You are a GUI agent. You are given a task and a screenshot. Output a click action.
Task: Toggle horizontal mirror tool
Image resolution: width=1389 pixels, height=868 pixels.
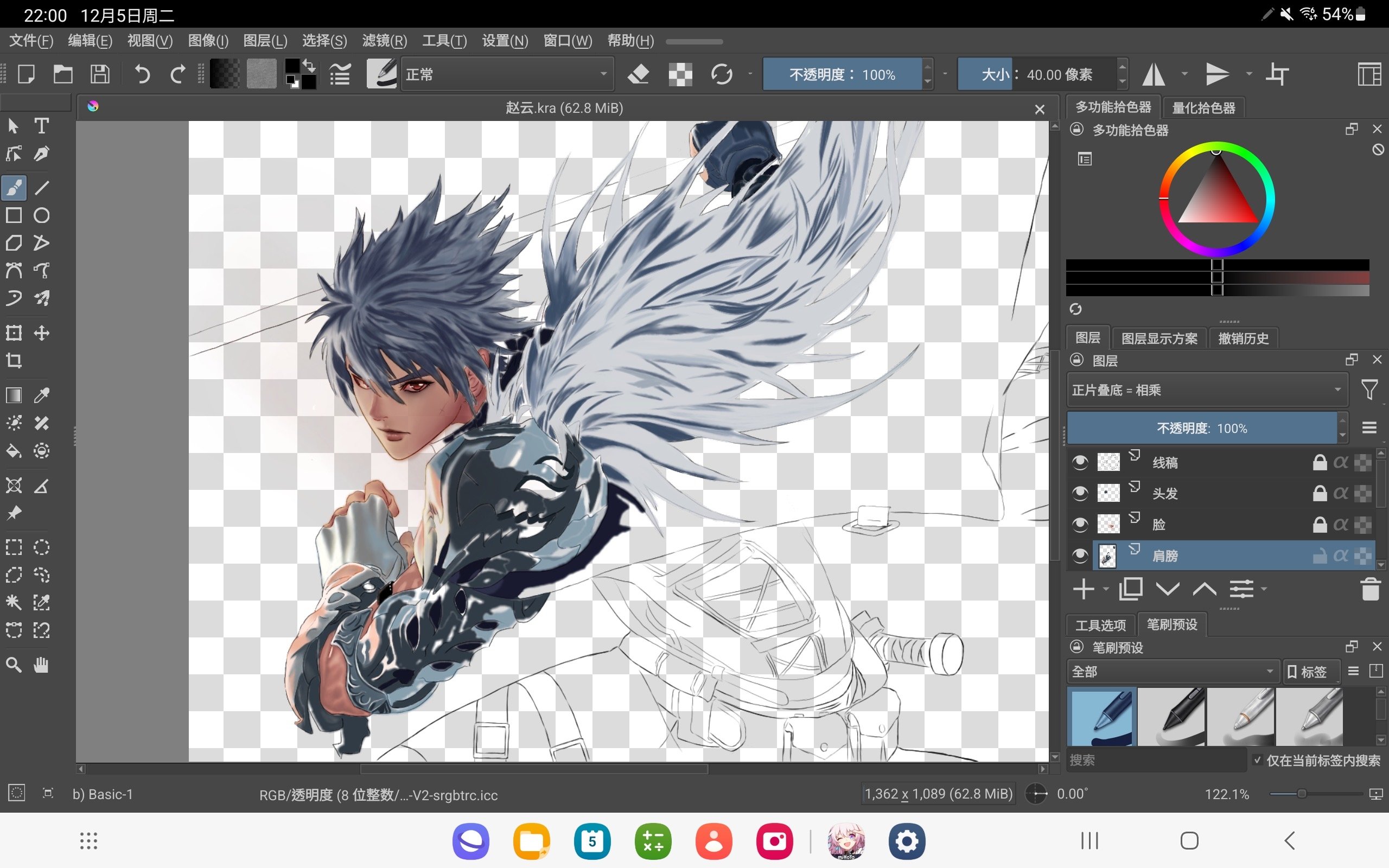pos(1154,74)
